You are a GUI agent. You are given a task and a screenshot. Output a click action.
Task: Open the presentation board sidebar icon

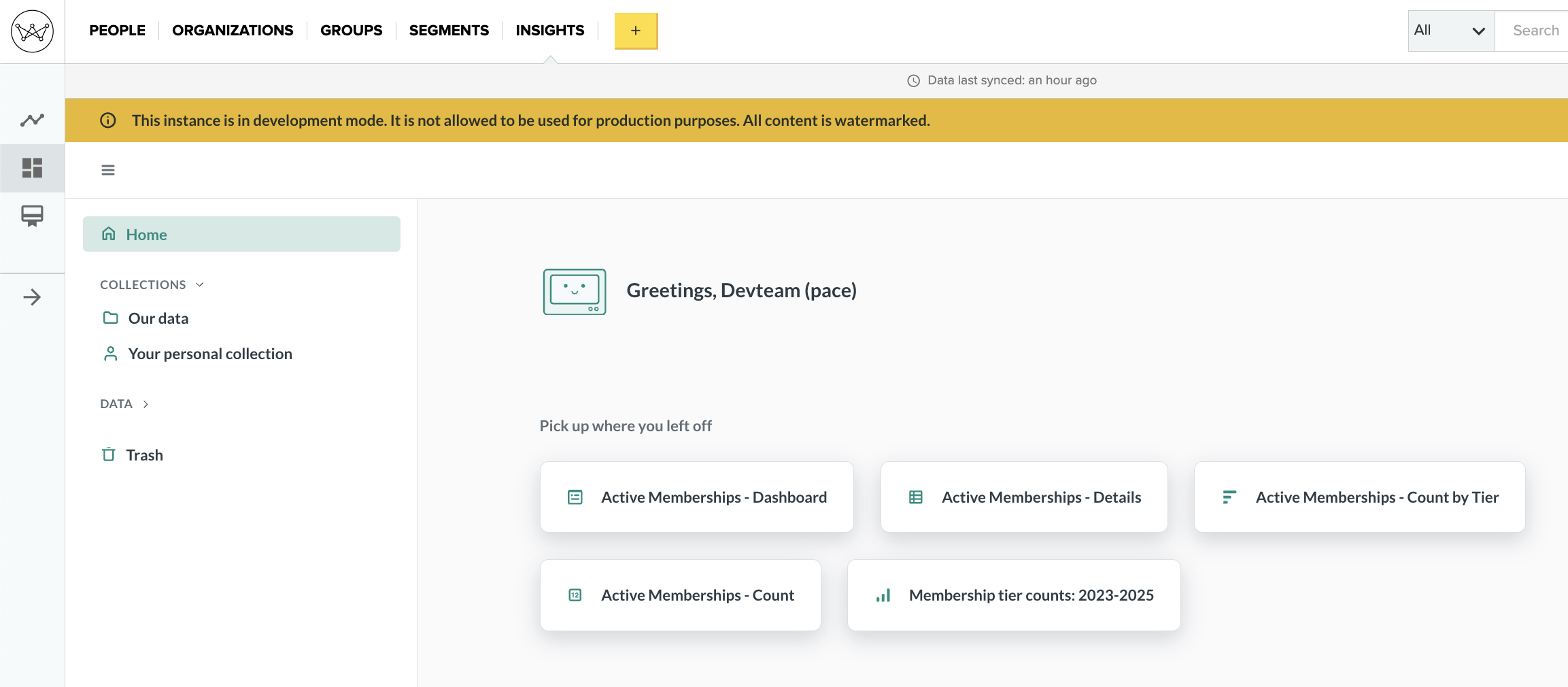(32, 216)
